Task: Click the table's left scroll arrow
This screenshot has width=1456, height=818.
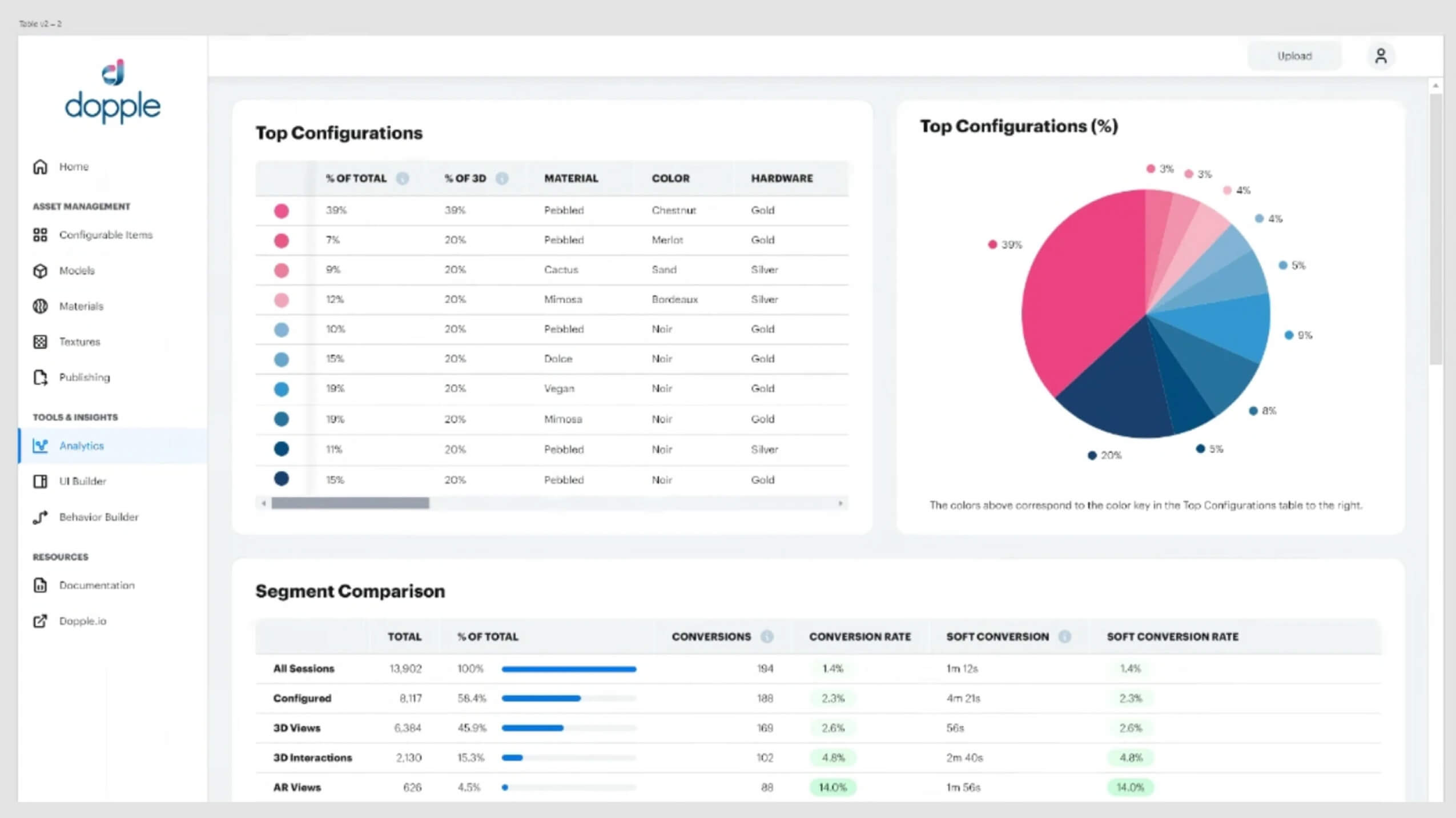Action: (263, 503)
